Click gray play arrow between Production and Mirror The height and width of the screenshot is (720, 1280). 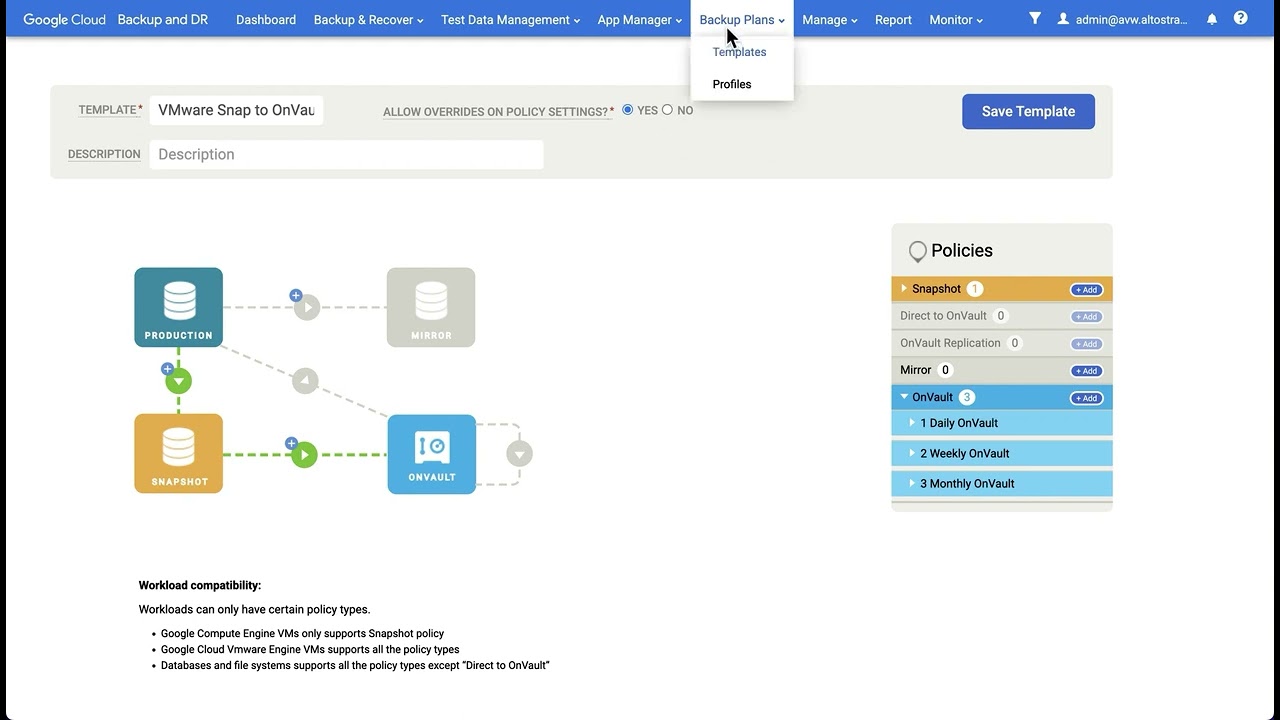pos(307,307)
